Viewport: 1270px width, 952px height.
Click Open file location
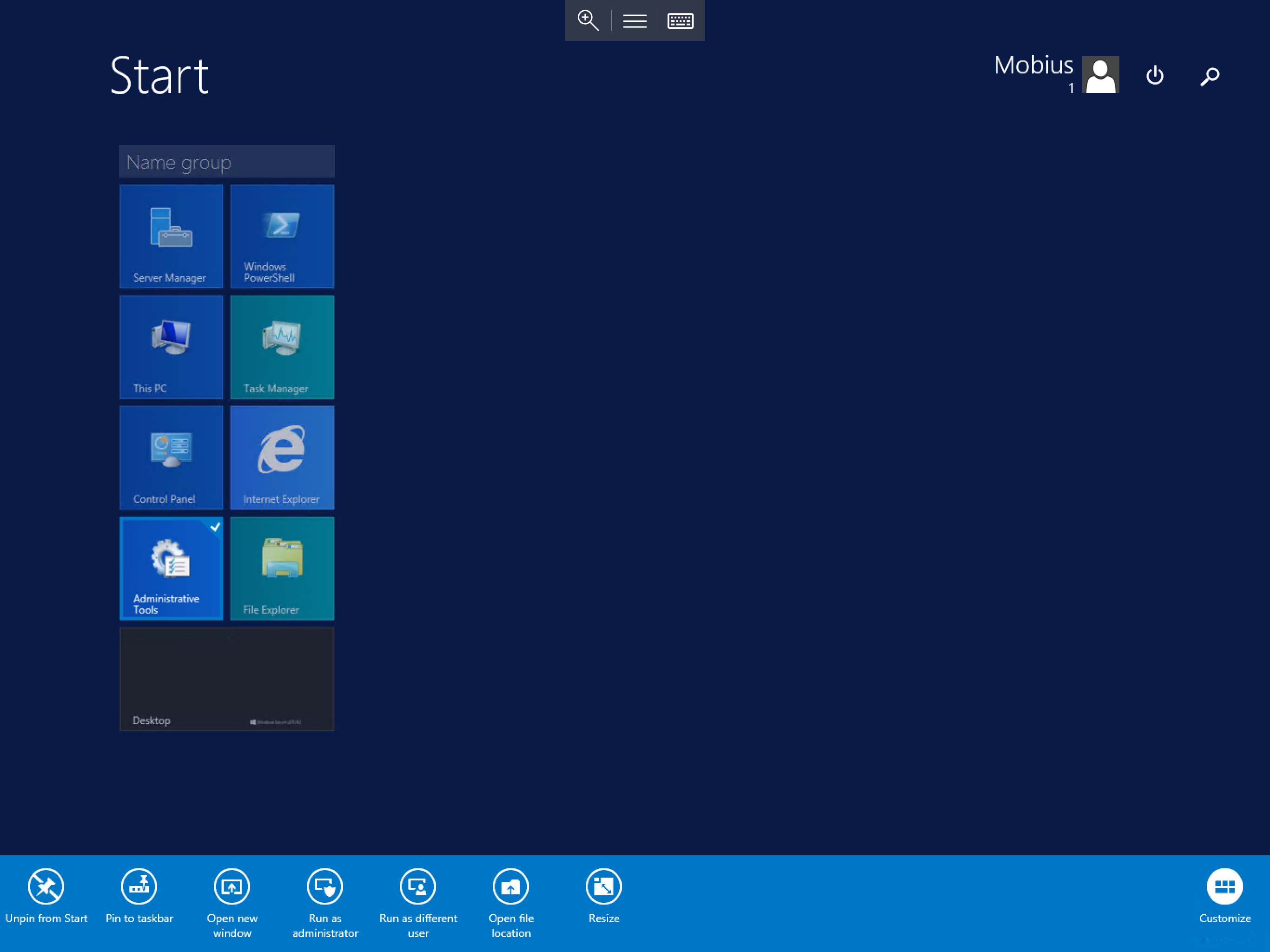[511, 903]
